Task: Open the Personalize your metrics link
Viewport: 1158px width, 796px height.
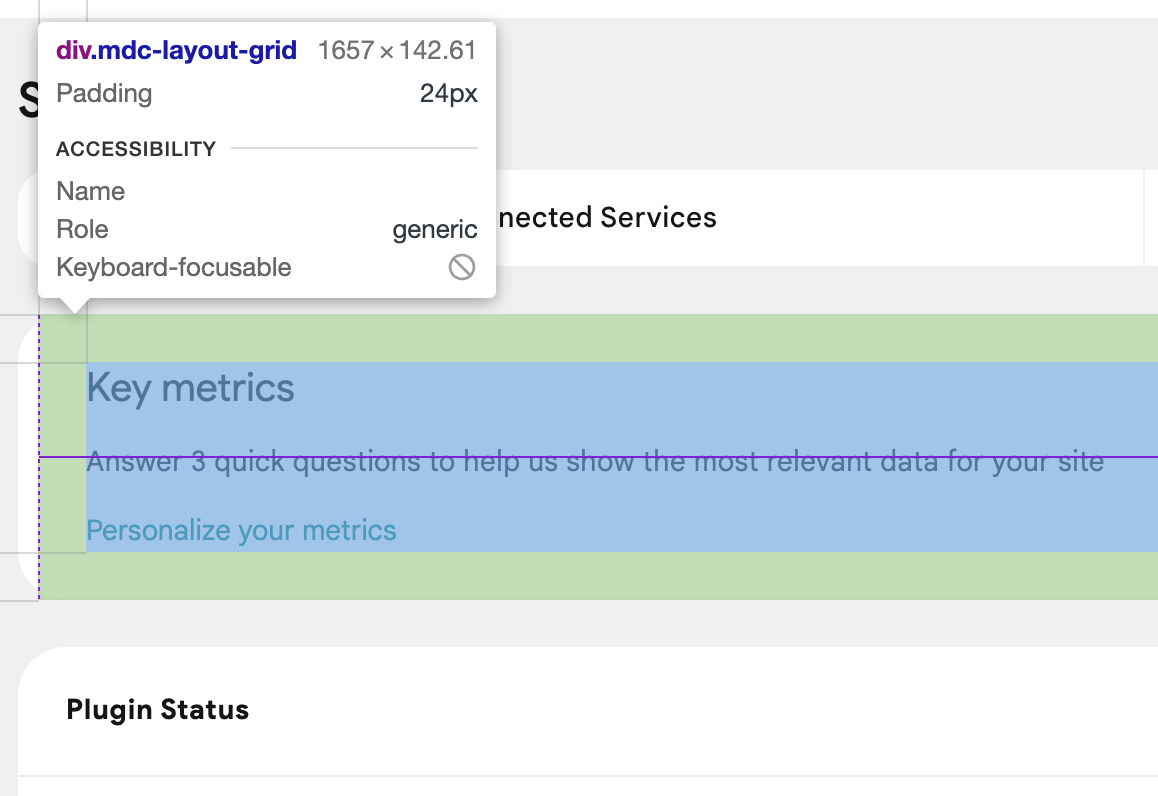Action: [x=241, y=530]
